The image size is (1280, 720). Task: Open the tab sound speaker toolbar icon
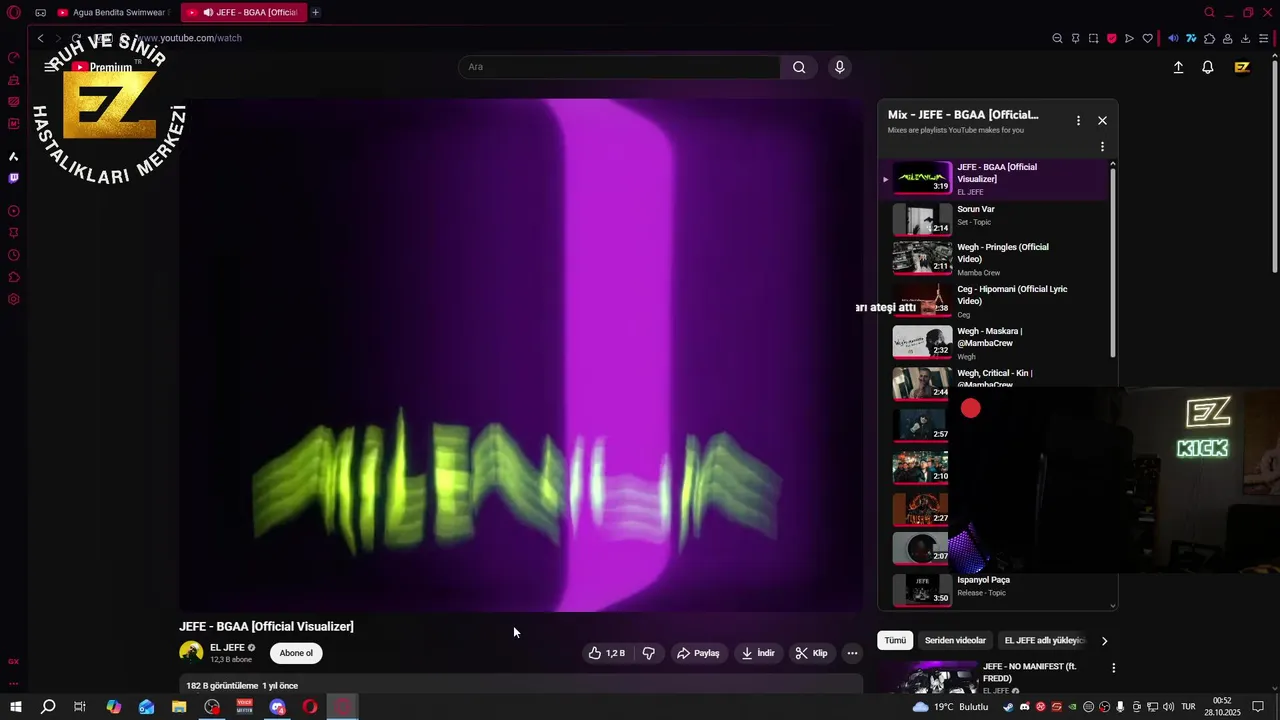pos(1173,38)
